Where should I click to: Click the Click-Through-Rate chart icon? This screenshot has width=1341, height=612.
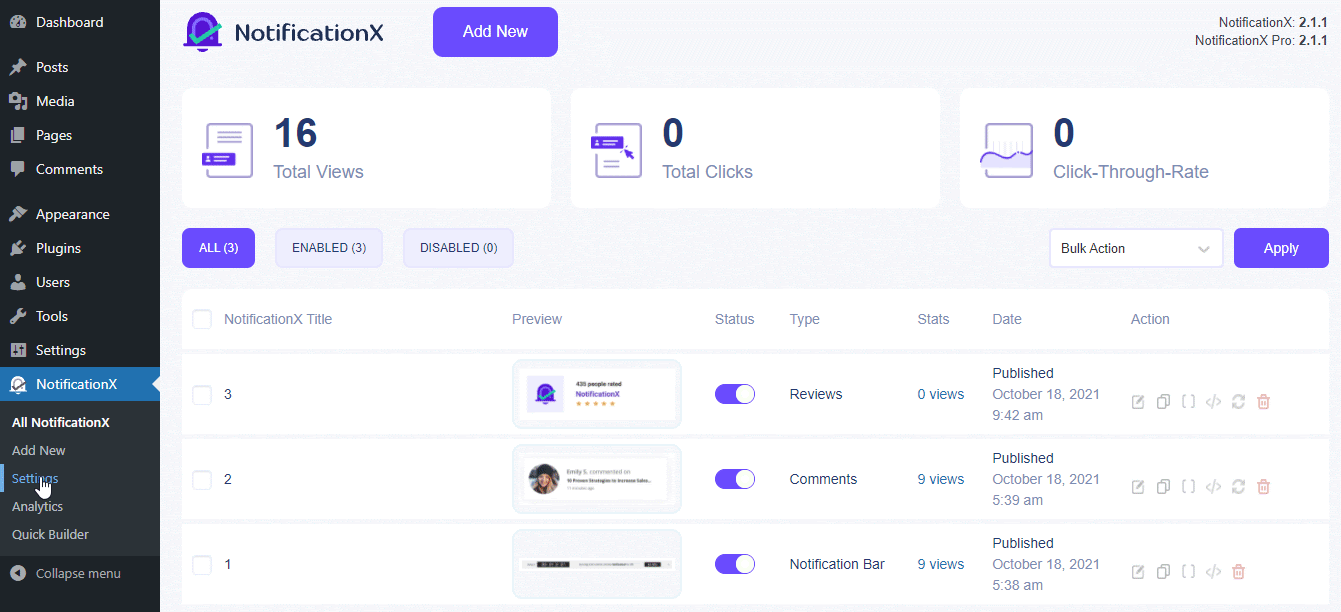[1006, 151]
